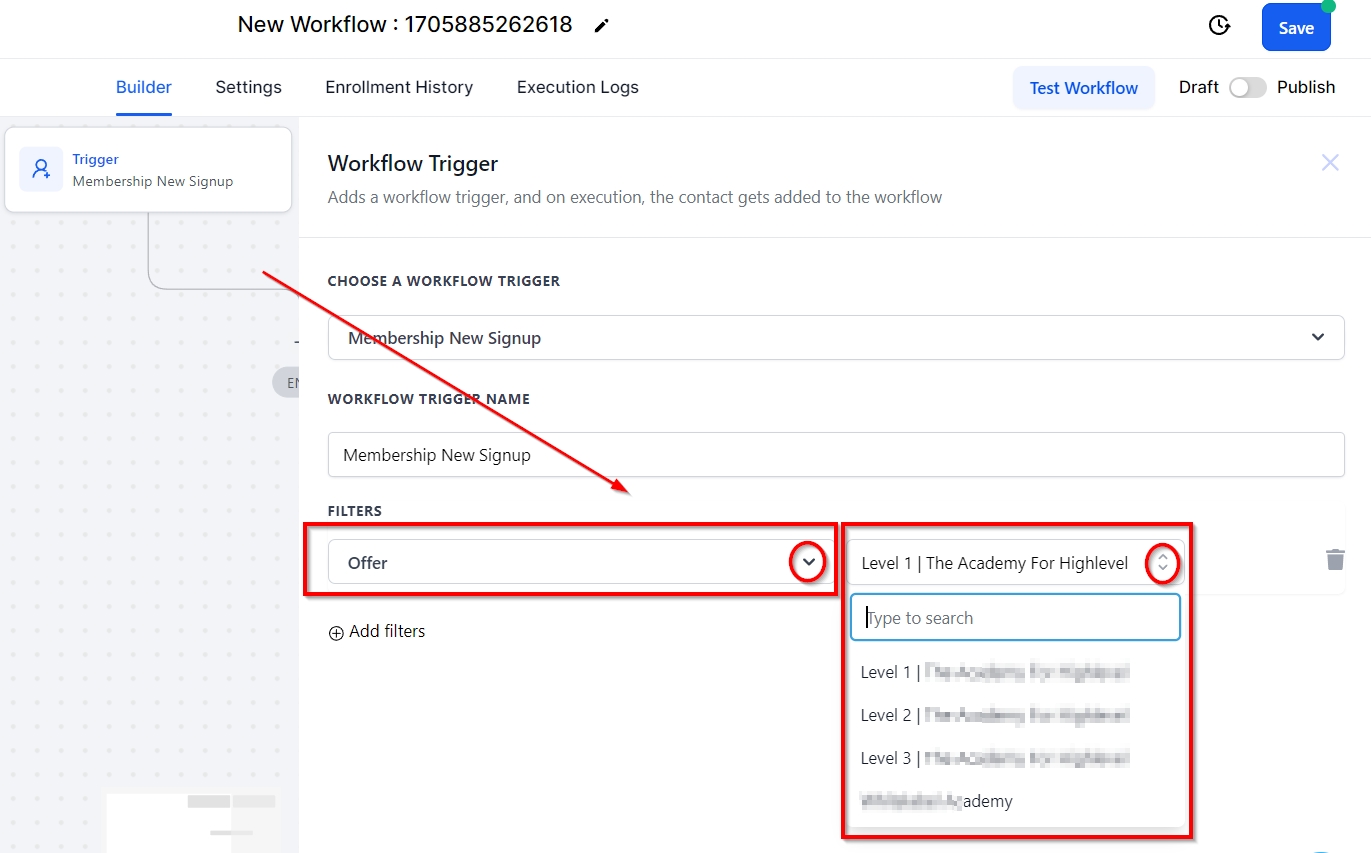Viewport: 1371px width, 853px height.
Task: Click the Workflow Trigger Name text field
Action: [835, 455]
